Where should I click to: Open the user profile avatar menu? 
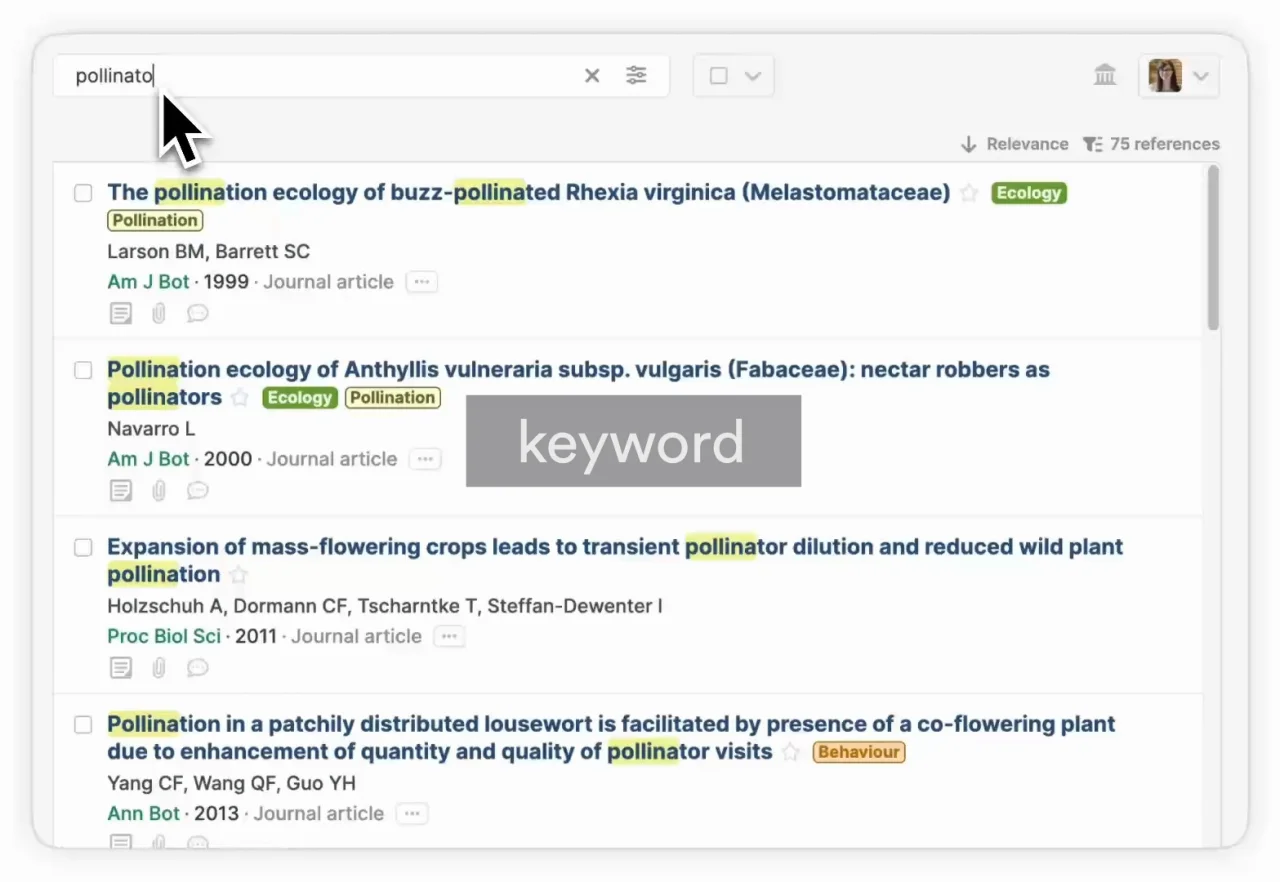click(x=1178, y=76)
